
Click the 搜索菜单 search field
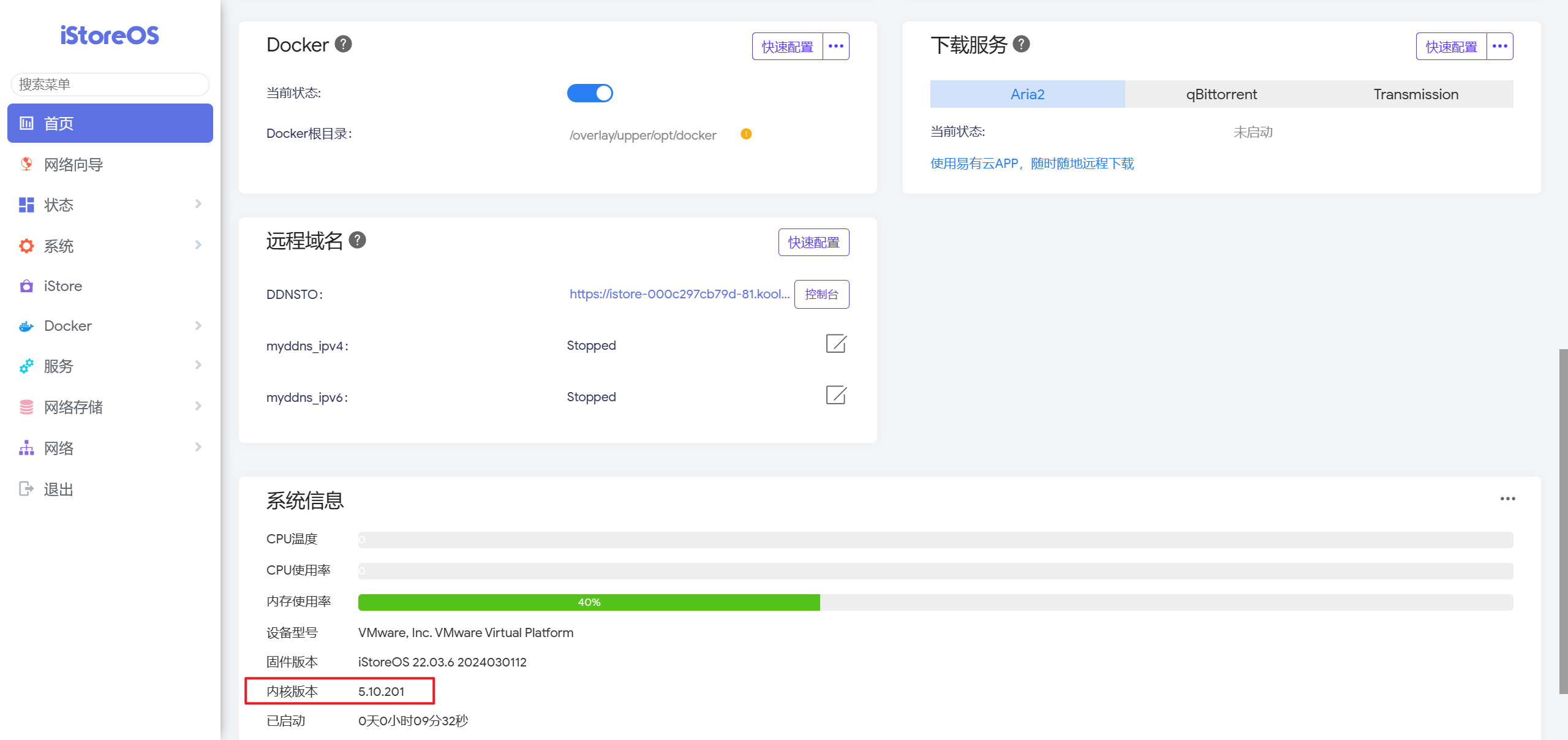pos(110,85)
